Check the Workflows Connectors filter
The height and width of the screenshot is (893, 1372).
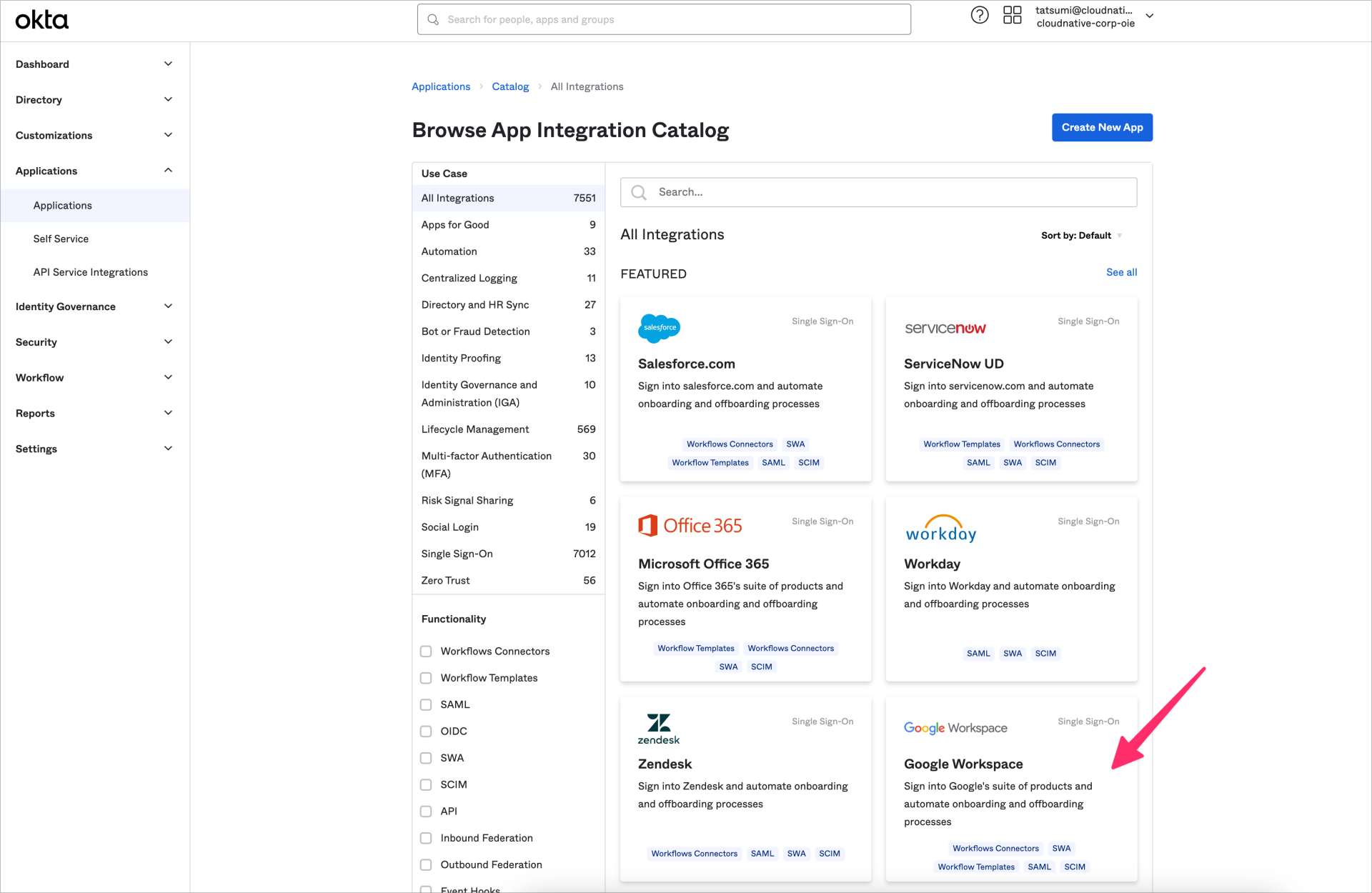point(426,651)
